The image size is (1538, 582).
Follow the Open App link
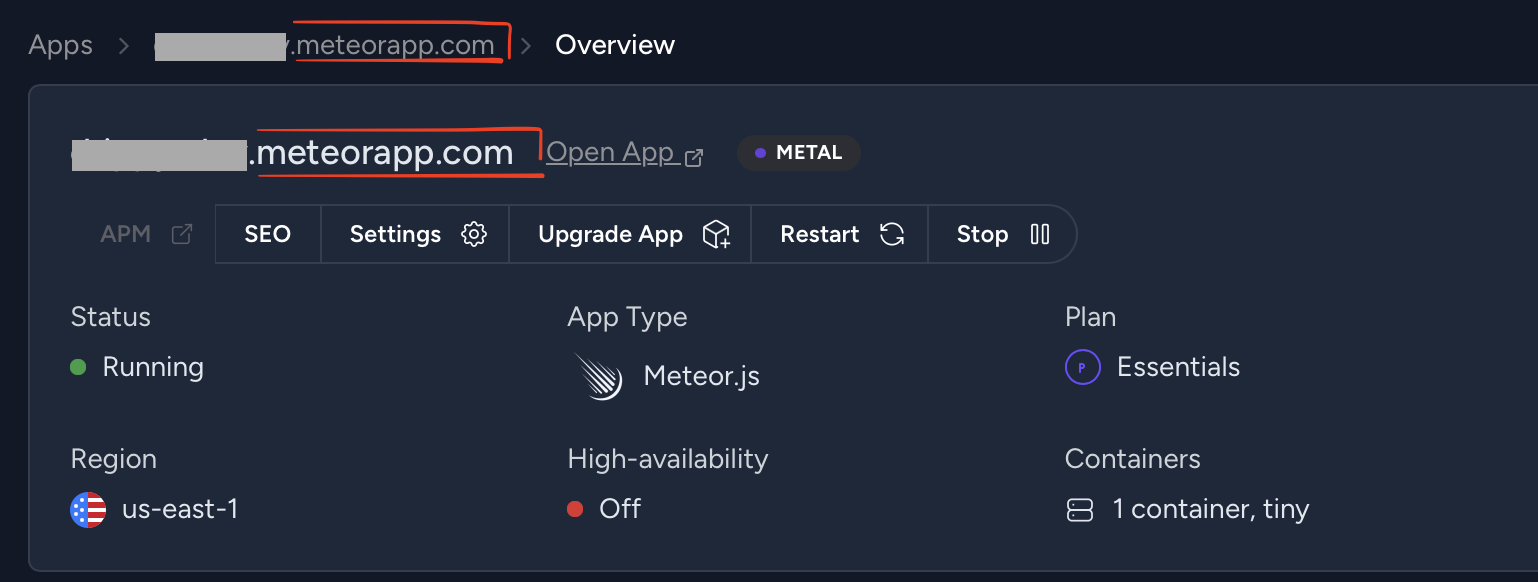(610, 153)
